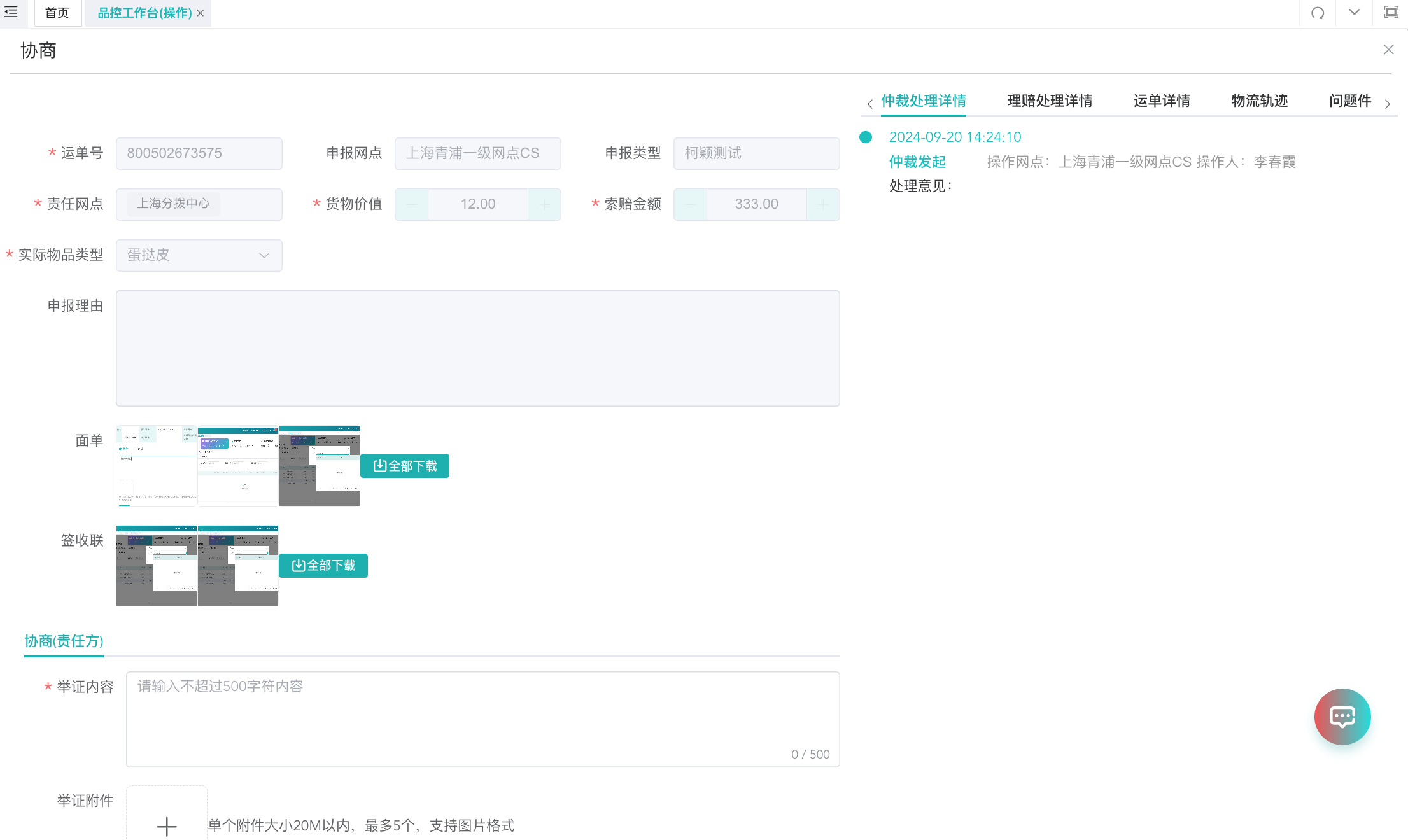This screenshot has height=840, width=1408.
Task: Click the 申报网点 field
Action: click(x=477, y=153)
